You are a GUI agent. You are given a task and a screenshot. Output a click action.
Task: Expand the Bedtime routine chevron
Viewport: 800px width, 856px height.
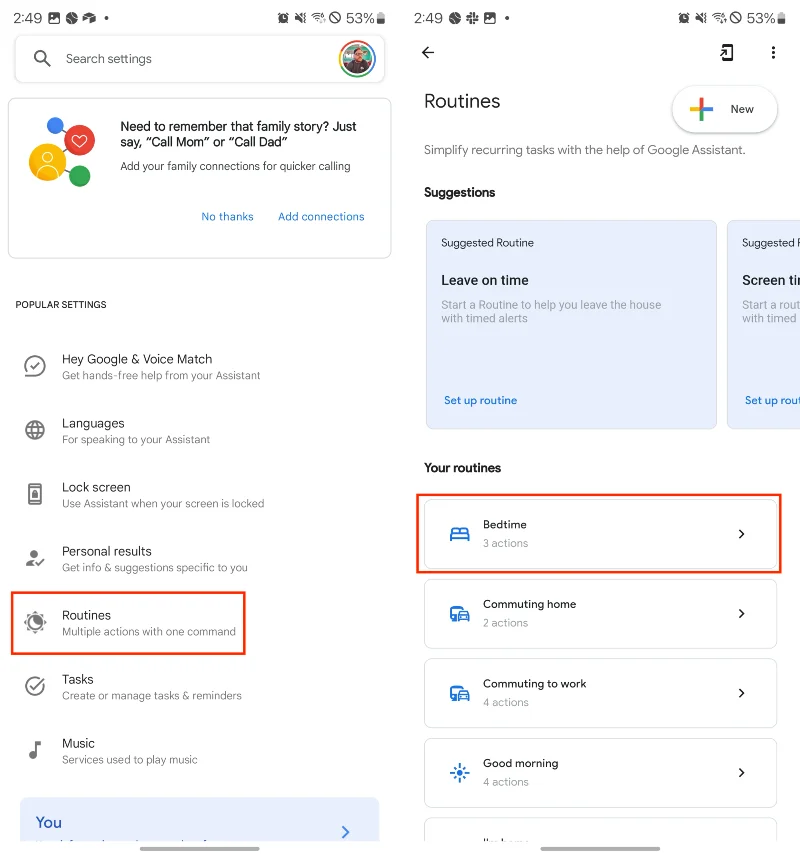(x=742, y=534)
